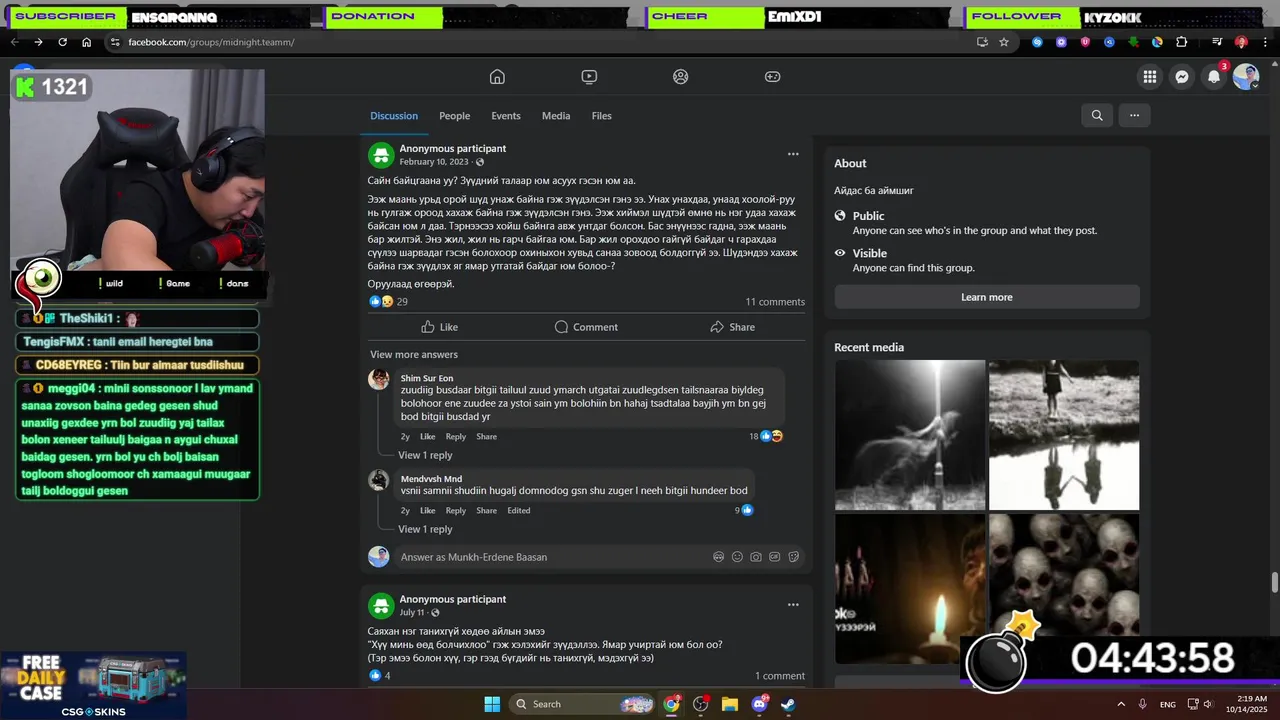This screenshot has width=1280, height=720.
Task: Open the browser three-dot menu
Action: [x=1265, y=42]
